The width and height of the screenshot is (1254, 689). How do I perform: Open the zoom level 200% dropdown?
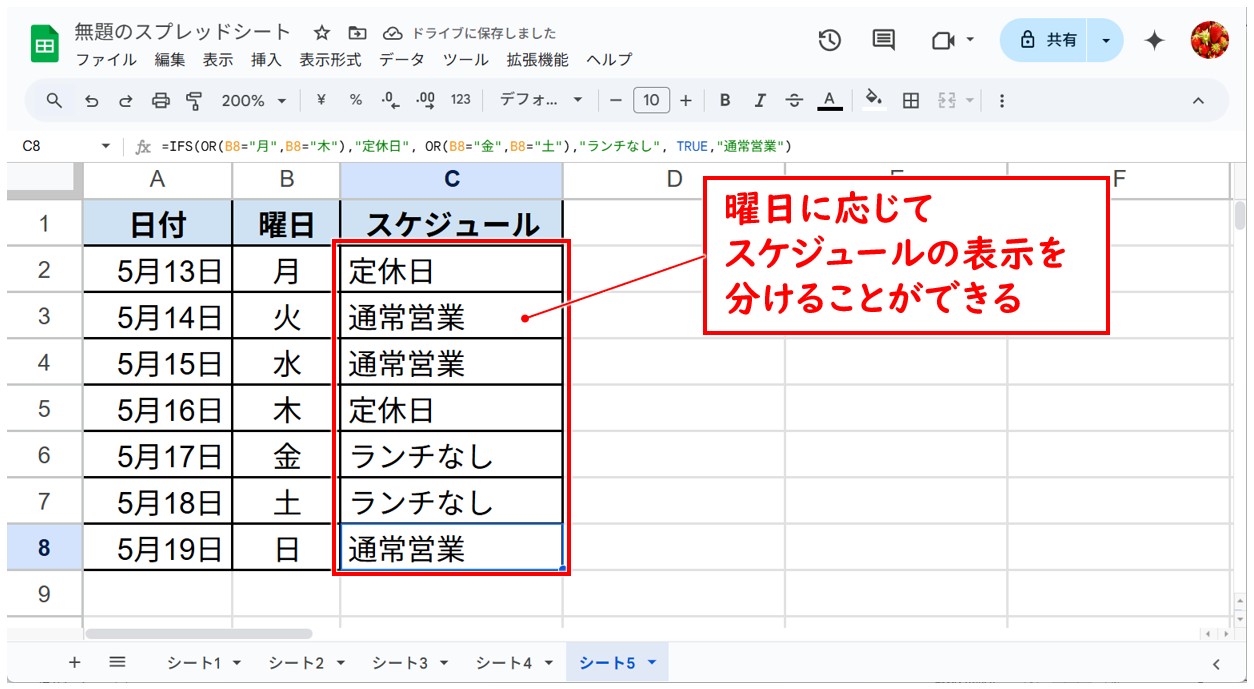[x=253, y=100]
